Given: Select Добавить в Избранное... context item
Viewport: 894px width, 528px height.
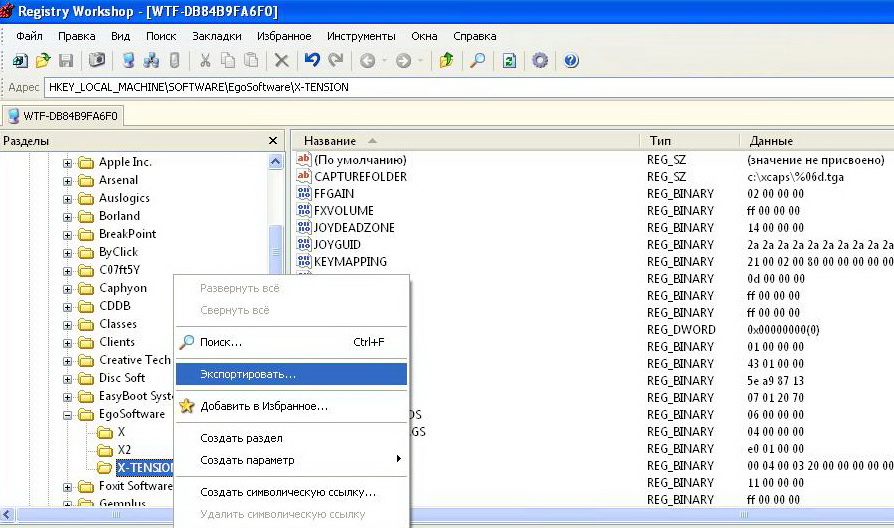Looking at the screenshot, I should tap(264, 406).
